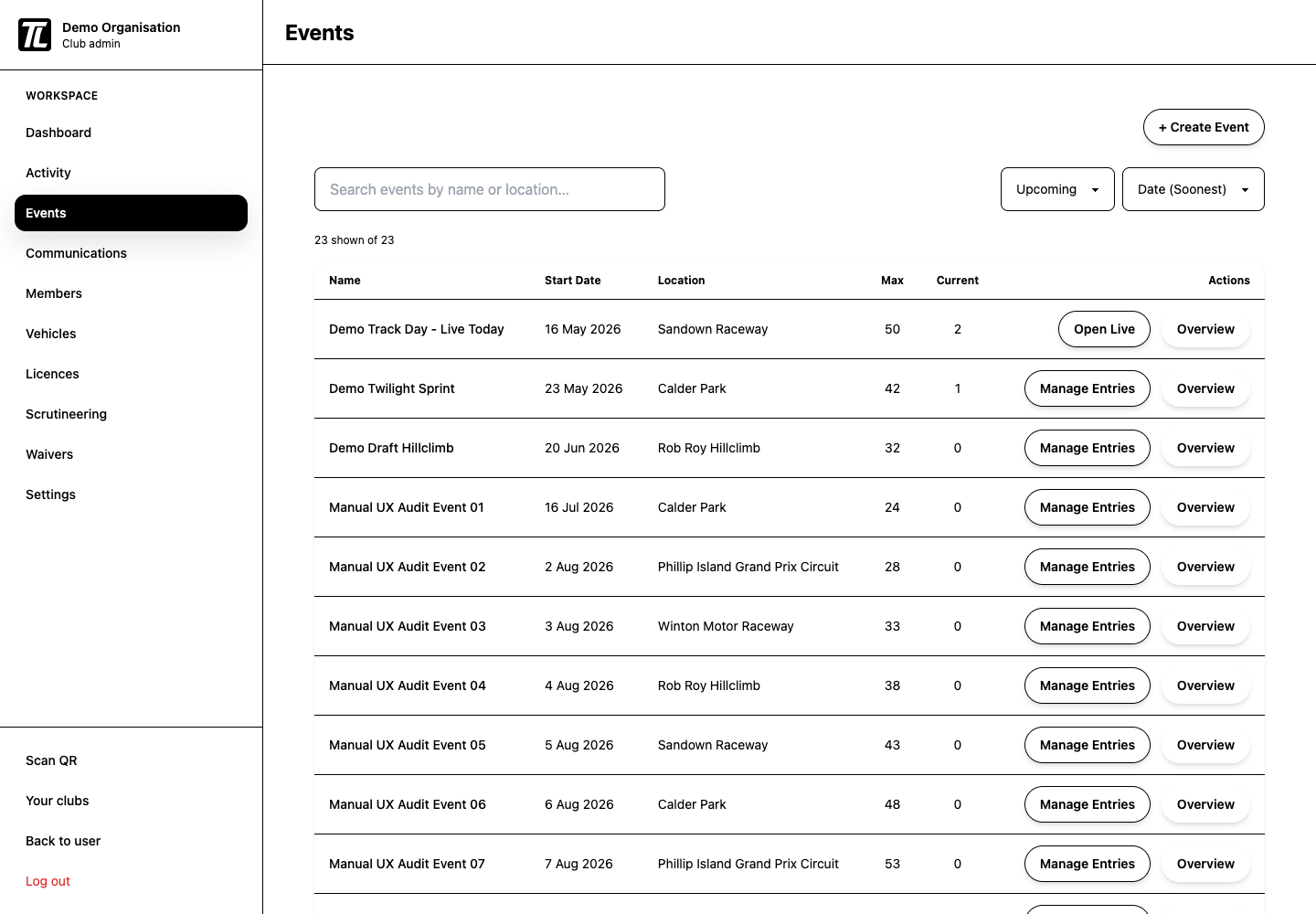Select Events in the sidebar
1316x914 pixels.
tap(131, 213)
